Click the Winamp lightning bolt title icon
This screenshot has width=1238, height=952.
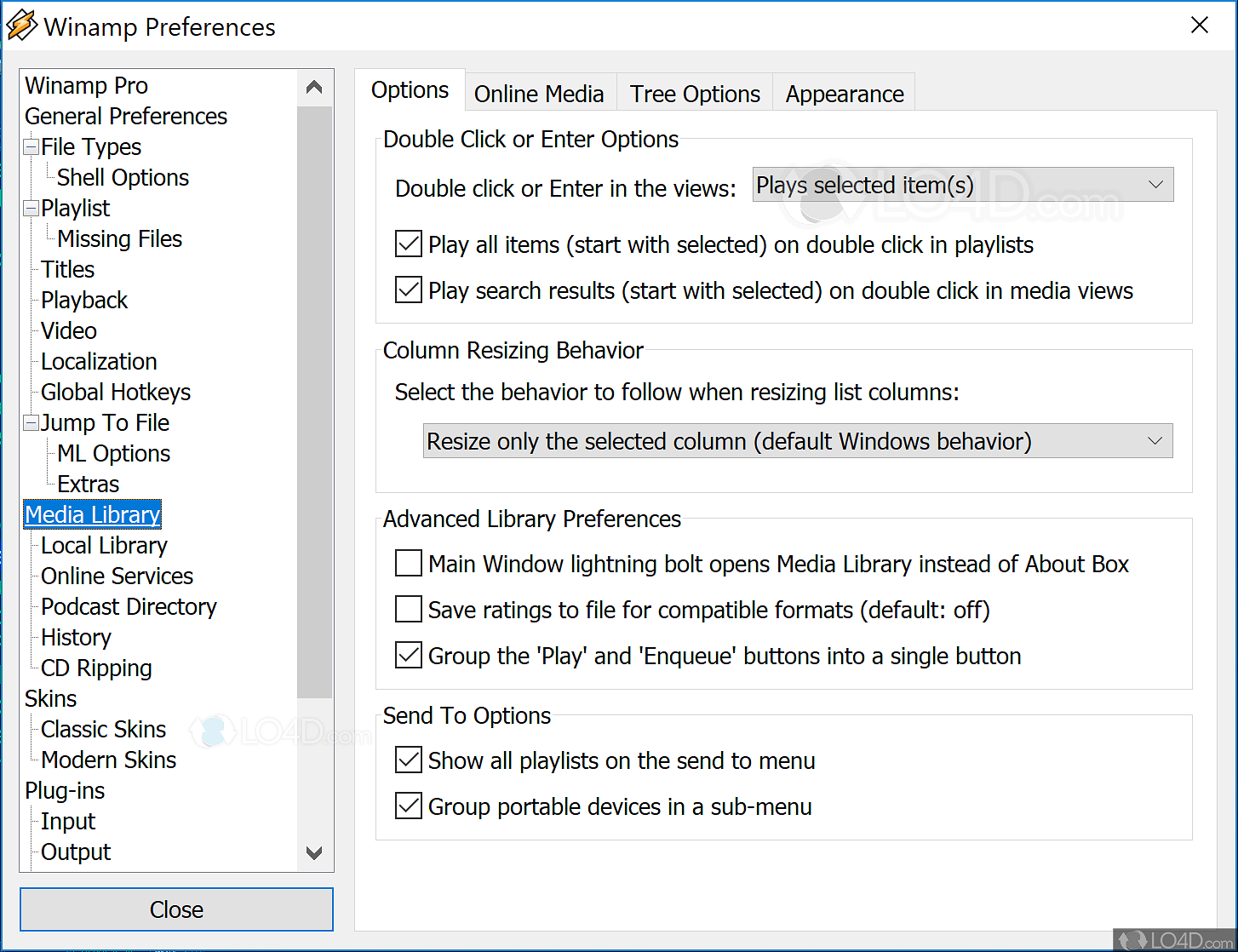point(21,26)
